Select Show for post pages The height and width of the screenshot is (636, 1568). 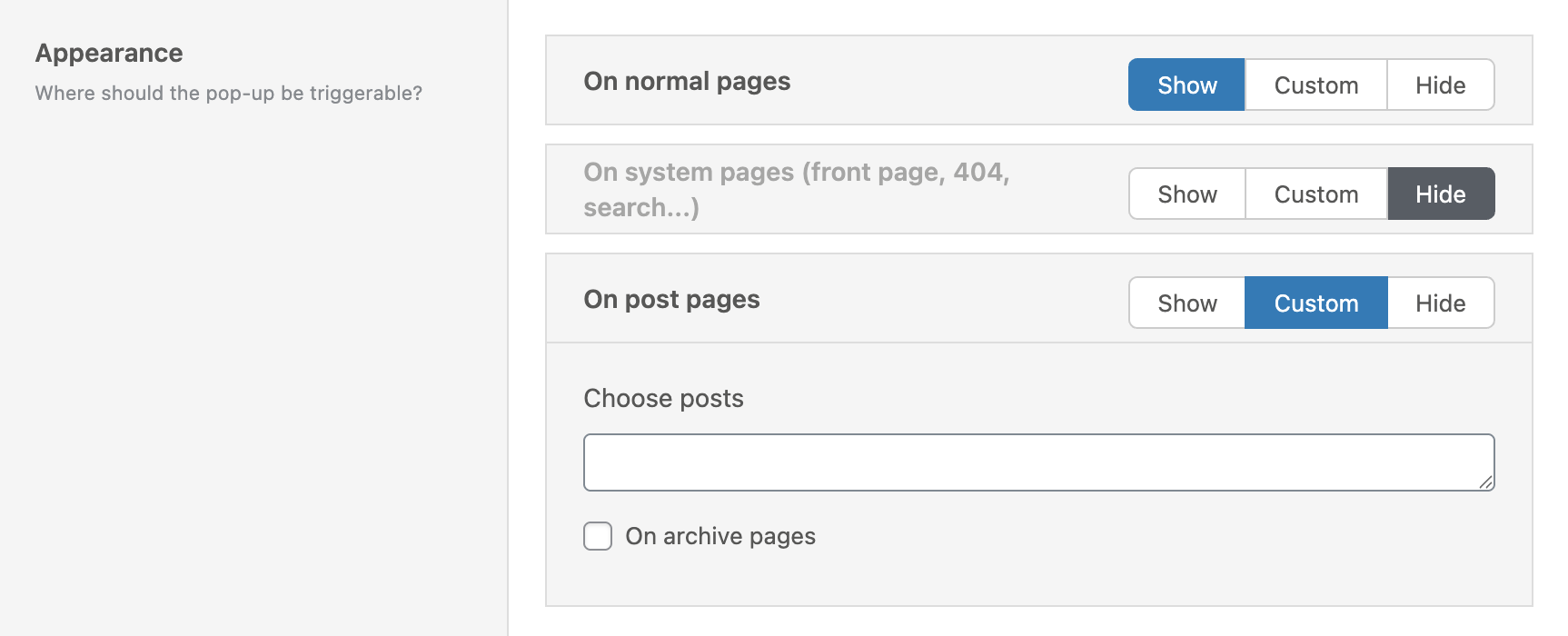click(x=1186, y=303)
